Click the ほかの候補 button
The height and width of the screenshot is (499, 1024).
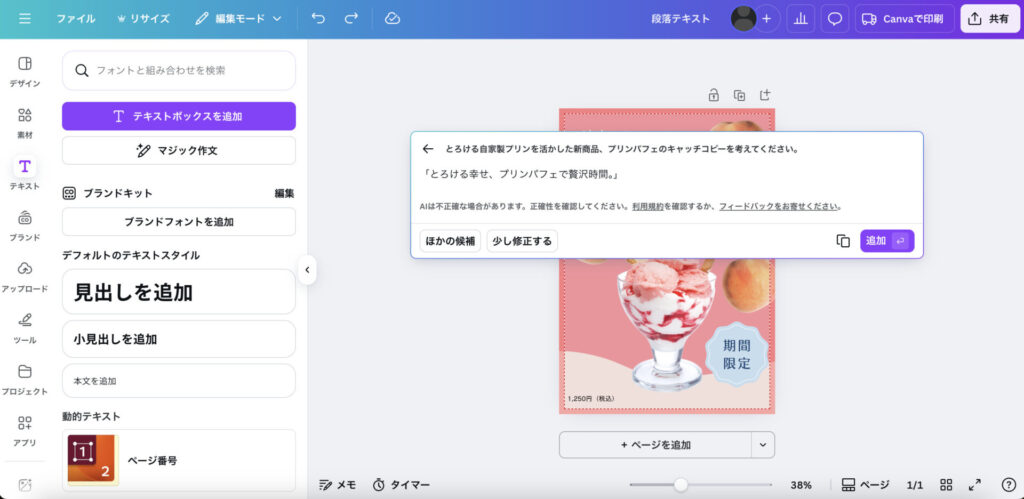(450, 241)
